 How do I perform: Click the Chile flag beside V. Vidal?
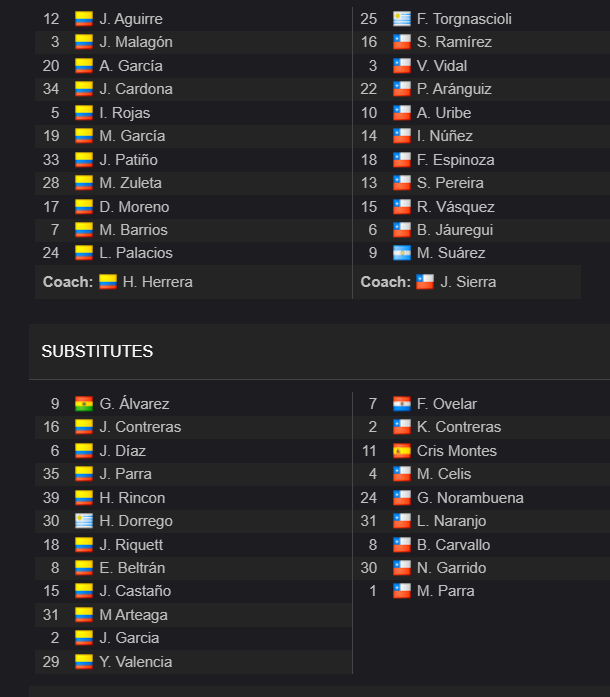(401, 66)
